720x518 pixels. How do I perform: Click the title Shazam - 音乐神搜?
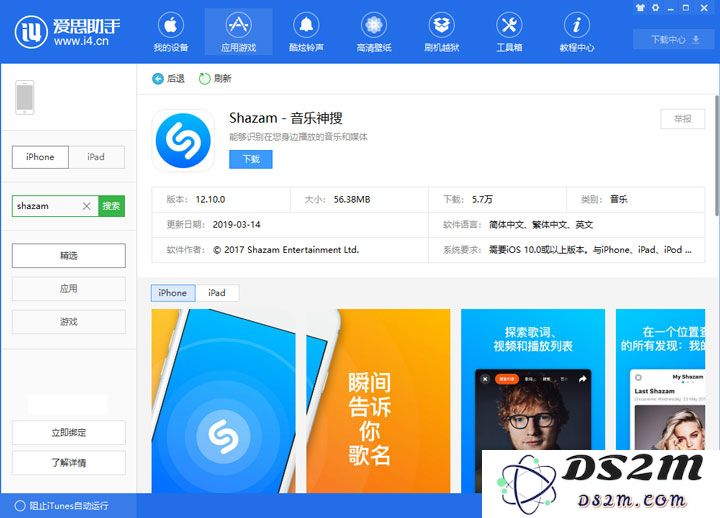[x=286, y=118]
